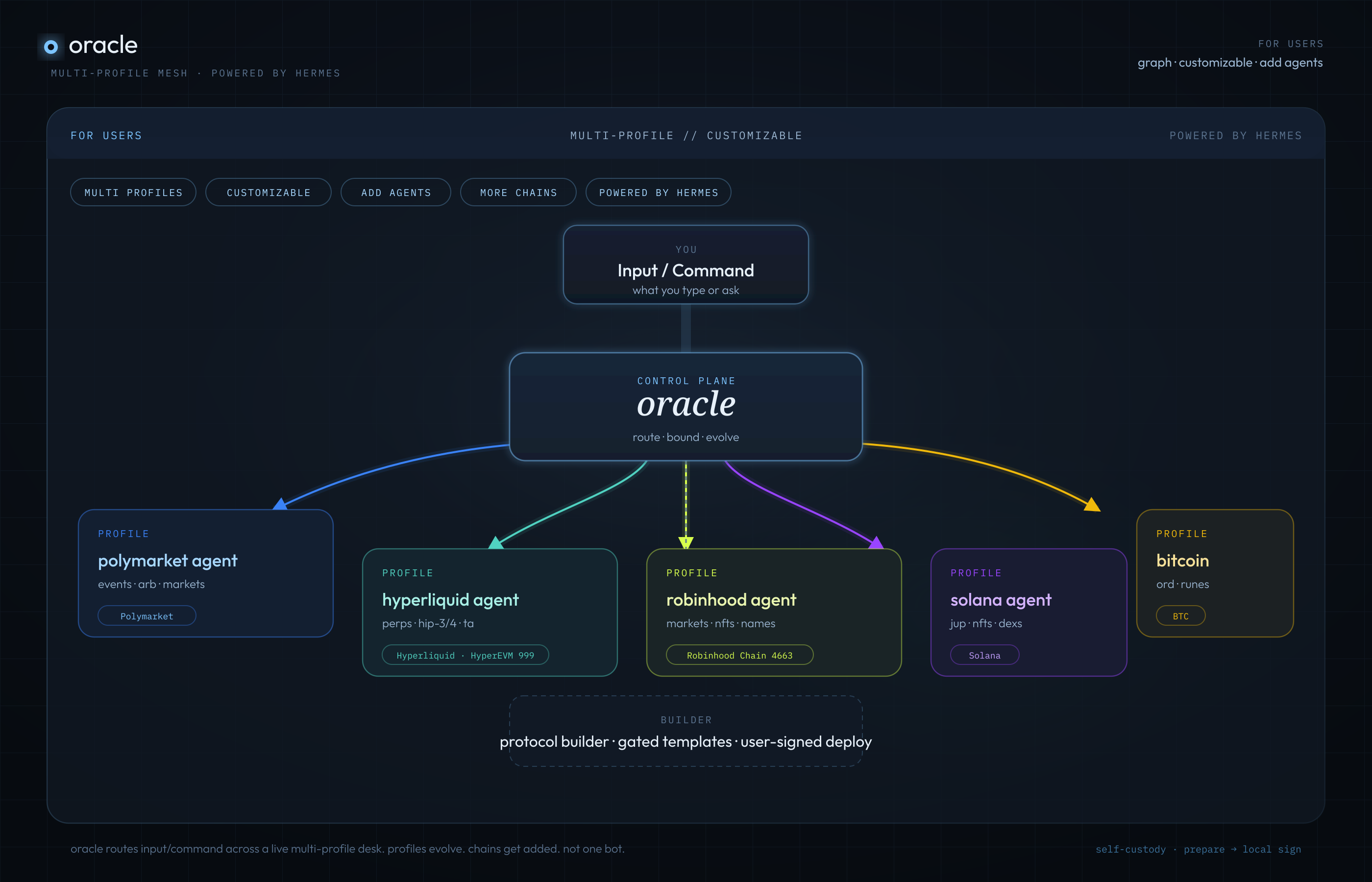Click the FOR USERS header label
Image resolution: width=1372 pixels, height=882 pixels.
click(x=106, y=136)
